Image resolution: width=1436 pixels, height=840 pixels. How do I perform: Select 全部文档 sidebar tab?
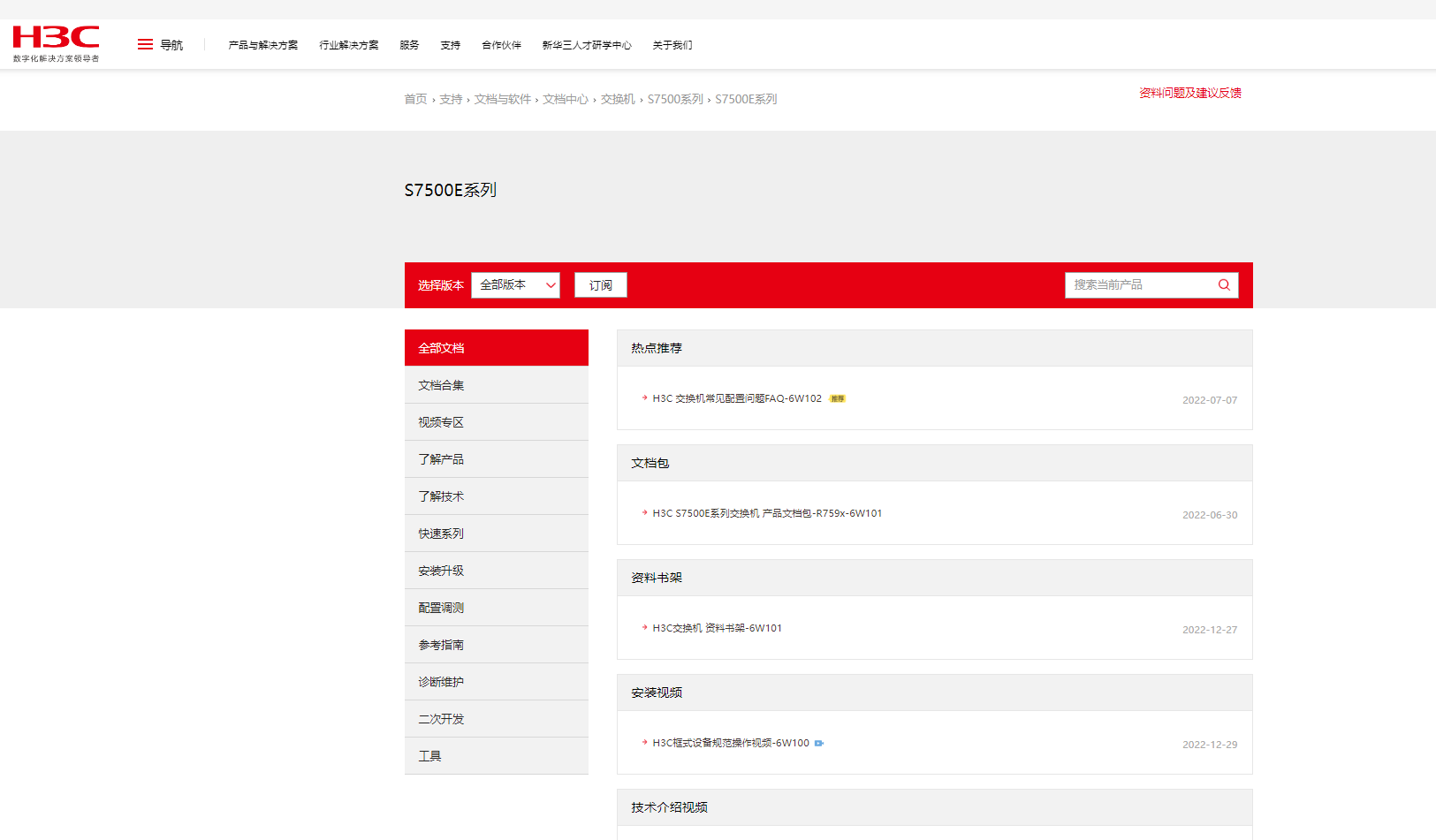tap(497, 348)
